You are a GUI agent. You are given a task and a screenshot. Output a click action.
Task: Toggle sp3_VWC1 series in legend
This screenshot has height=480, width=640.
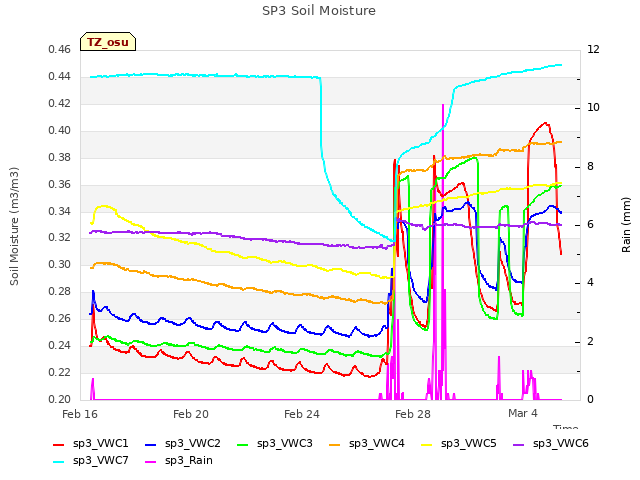tap(91, 444)
